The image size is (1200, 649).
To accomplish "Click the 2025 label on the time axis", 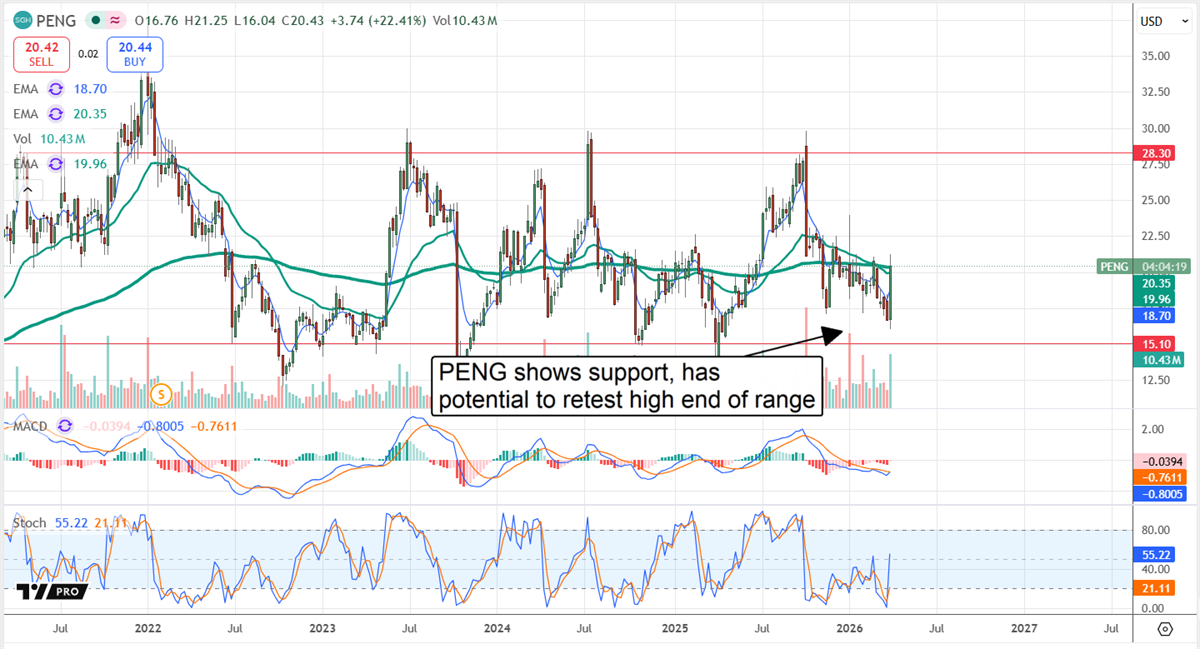I will [675, 628].
